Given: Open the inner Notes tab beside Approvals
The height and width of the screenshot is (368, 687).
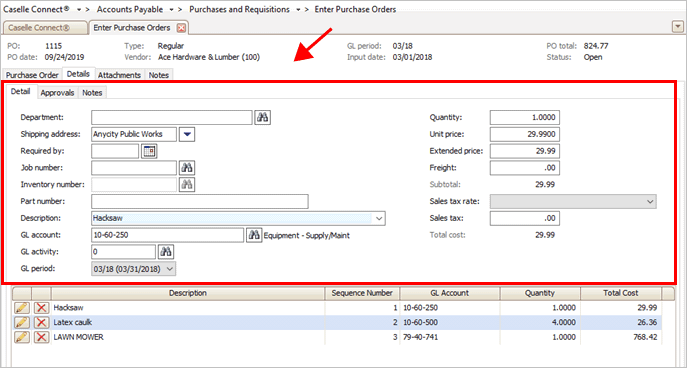Looking at the screenshot, I should click(x=92, y=93).
